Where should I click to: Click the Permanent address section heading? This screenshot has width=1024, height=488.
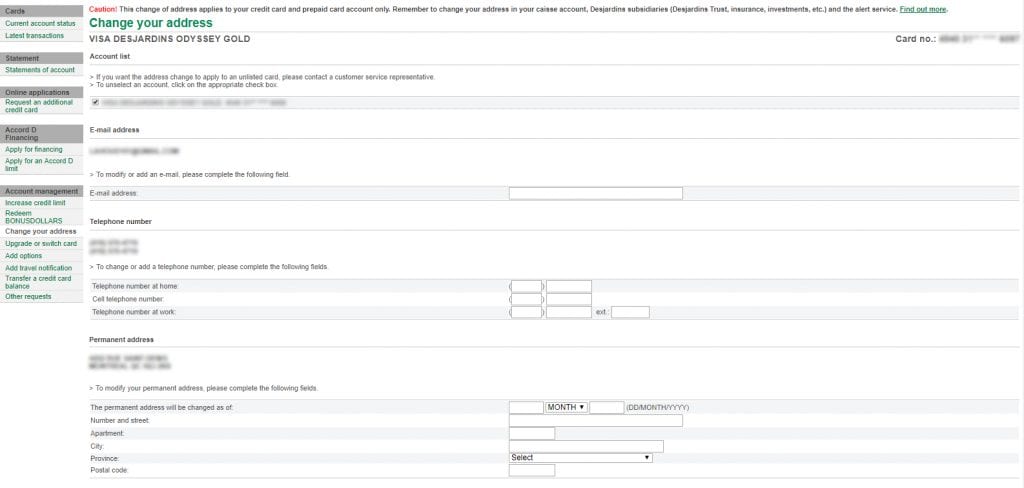[121, 340]
